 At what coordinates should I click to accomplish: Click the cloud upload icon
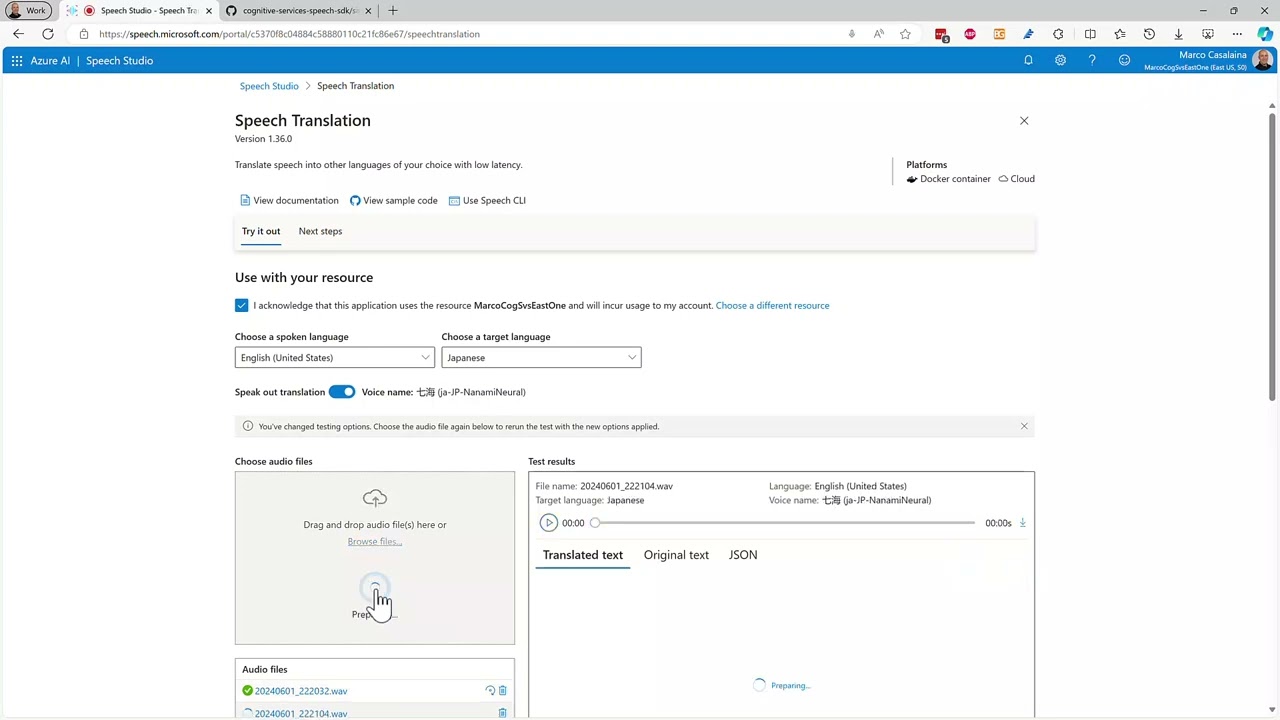pos(375,498)
